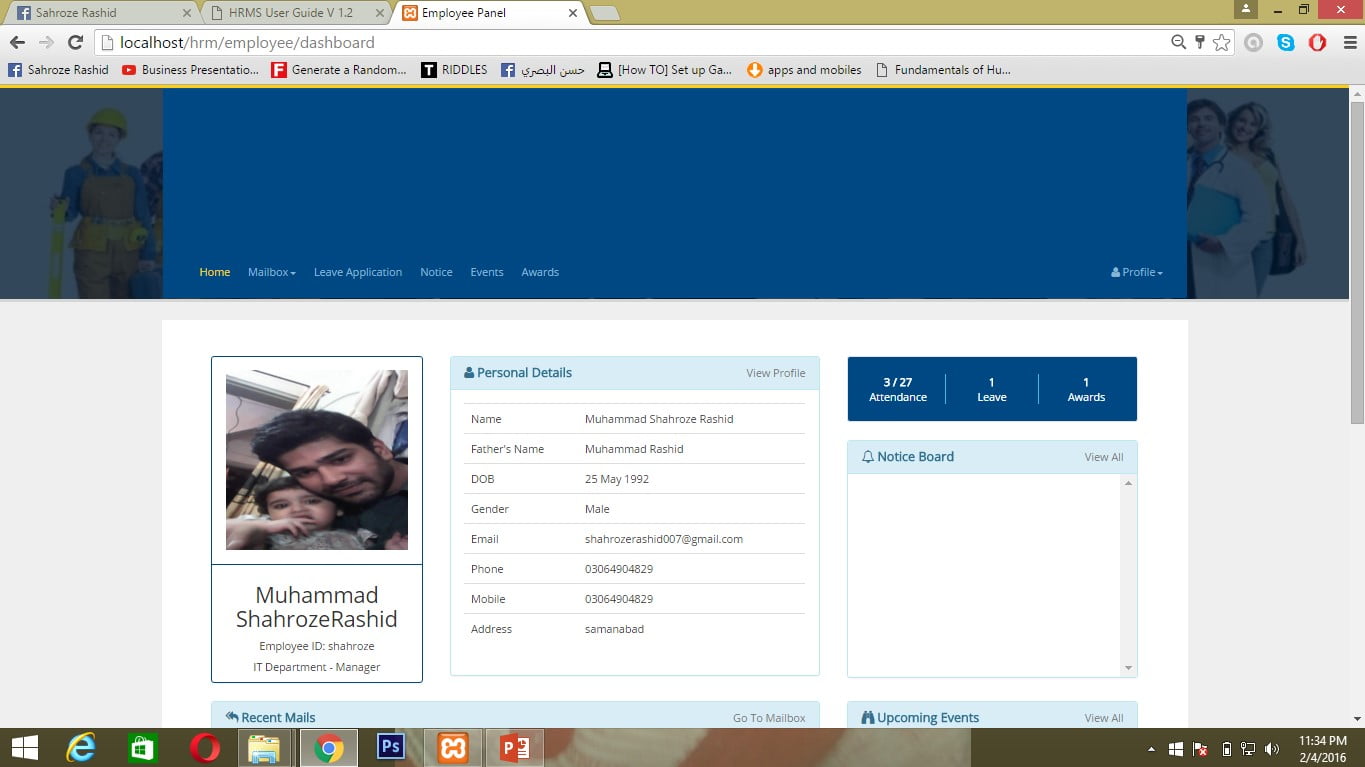The image size is (1365, 767).
Task: Show hidden system tray icons arrow
Action: pyautogui.click(x=1151, y=749)
